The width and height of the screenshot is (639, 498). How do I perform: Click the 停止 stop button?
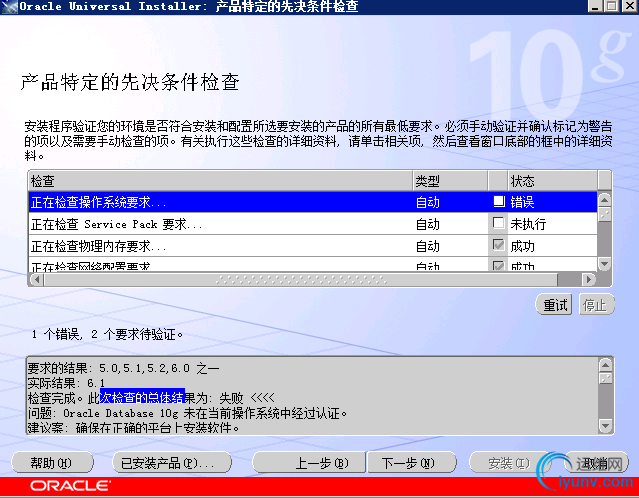596,304
